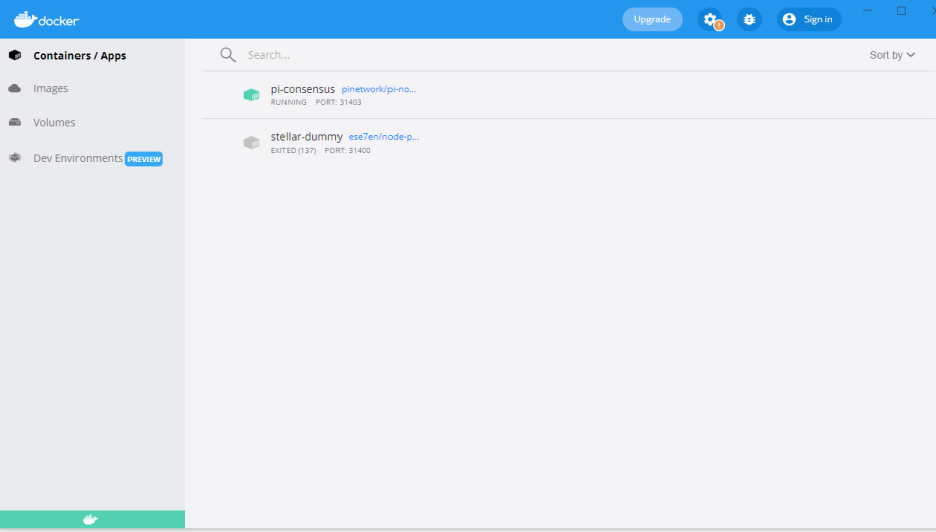The width and height of the screenshot is (936, 532).
Task: Click the Images cloud icon in sidebar
Action: point(15,88)
